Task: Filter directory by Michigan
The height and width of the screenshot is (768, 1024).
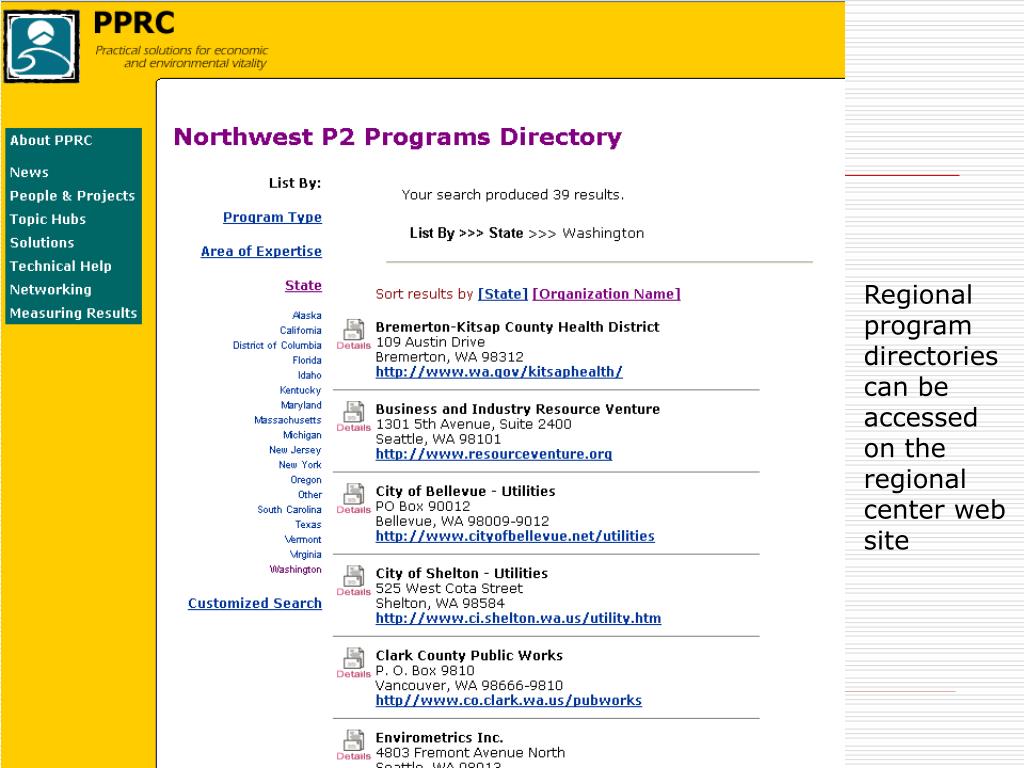Action: click(302, 436)
